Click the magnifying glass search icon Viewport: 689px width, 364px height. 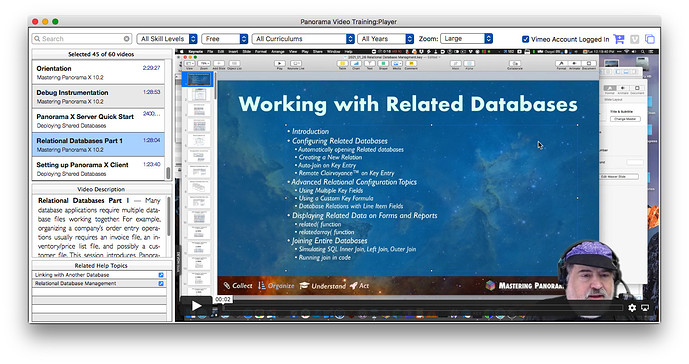pyautogui.click(x=37, y=39)
